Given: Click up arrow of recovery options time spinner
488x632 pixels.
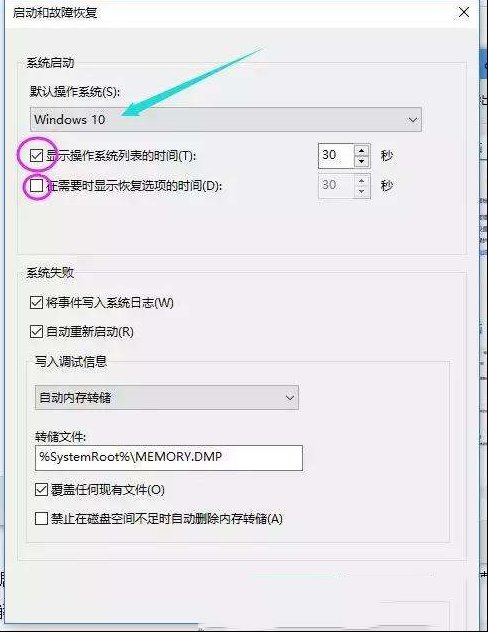Looking at the screenshot, I should click(x=361, y=181).
